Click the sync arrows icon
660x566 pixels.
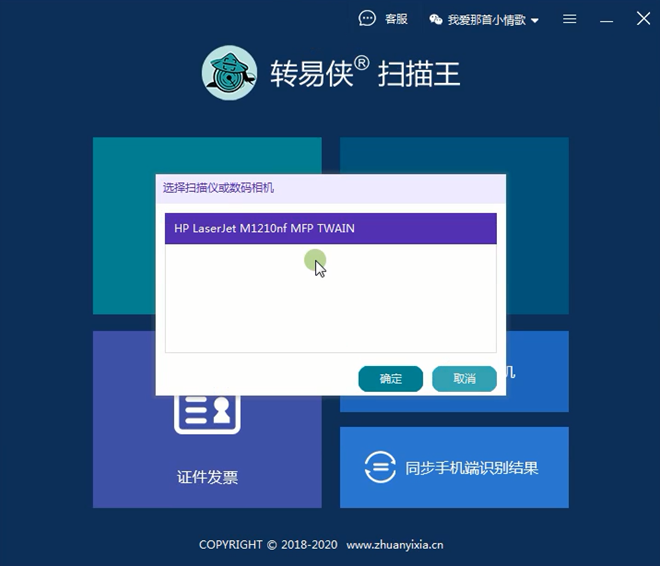pos(380,467)
